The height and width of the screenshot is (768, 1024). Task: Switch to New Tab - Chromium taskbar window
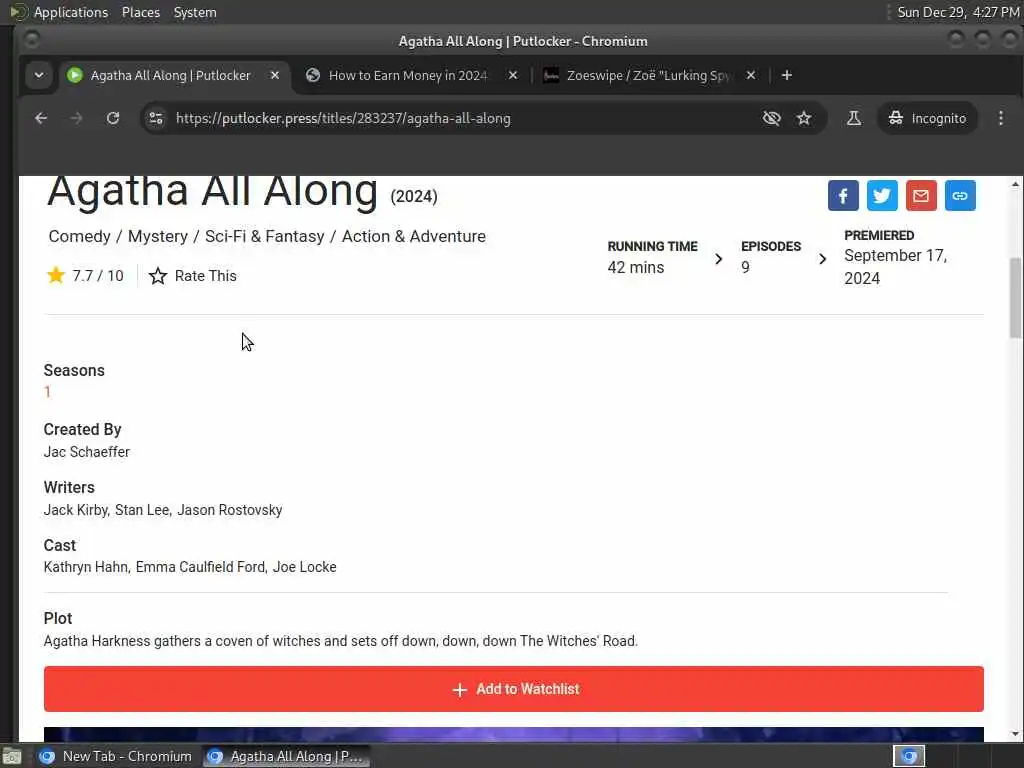tap(116, 756)
